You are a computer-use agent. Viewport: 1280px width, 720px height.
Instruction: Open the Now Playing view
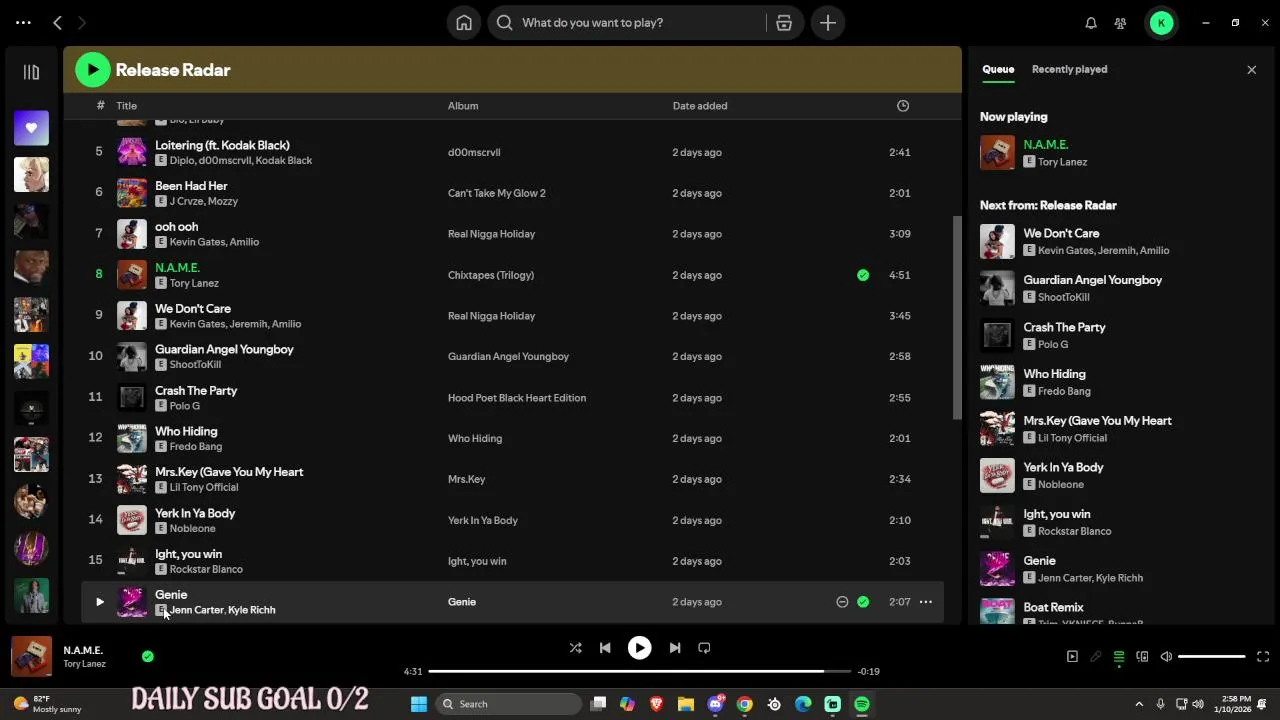click(1072, 657)
